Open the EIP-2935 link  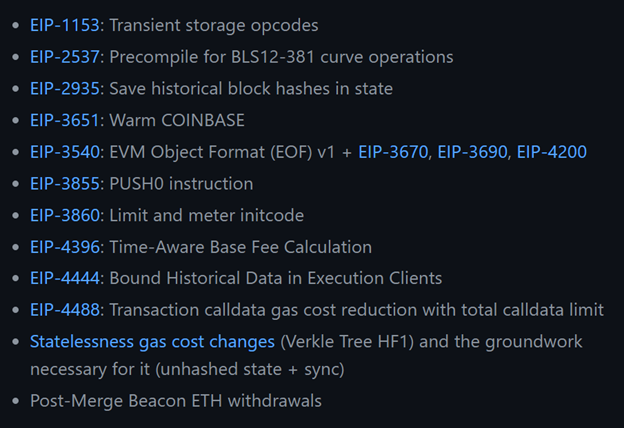click(x=64, y=89)
